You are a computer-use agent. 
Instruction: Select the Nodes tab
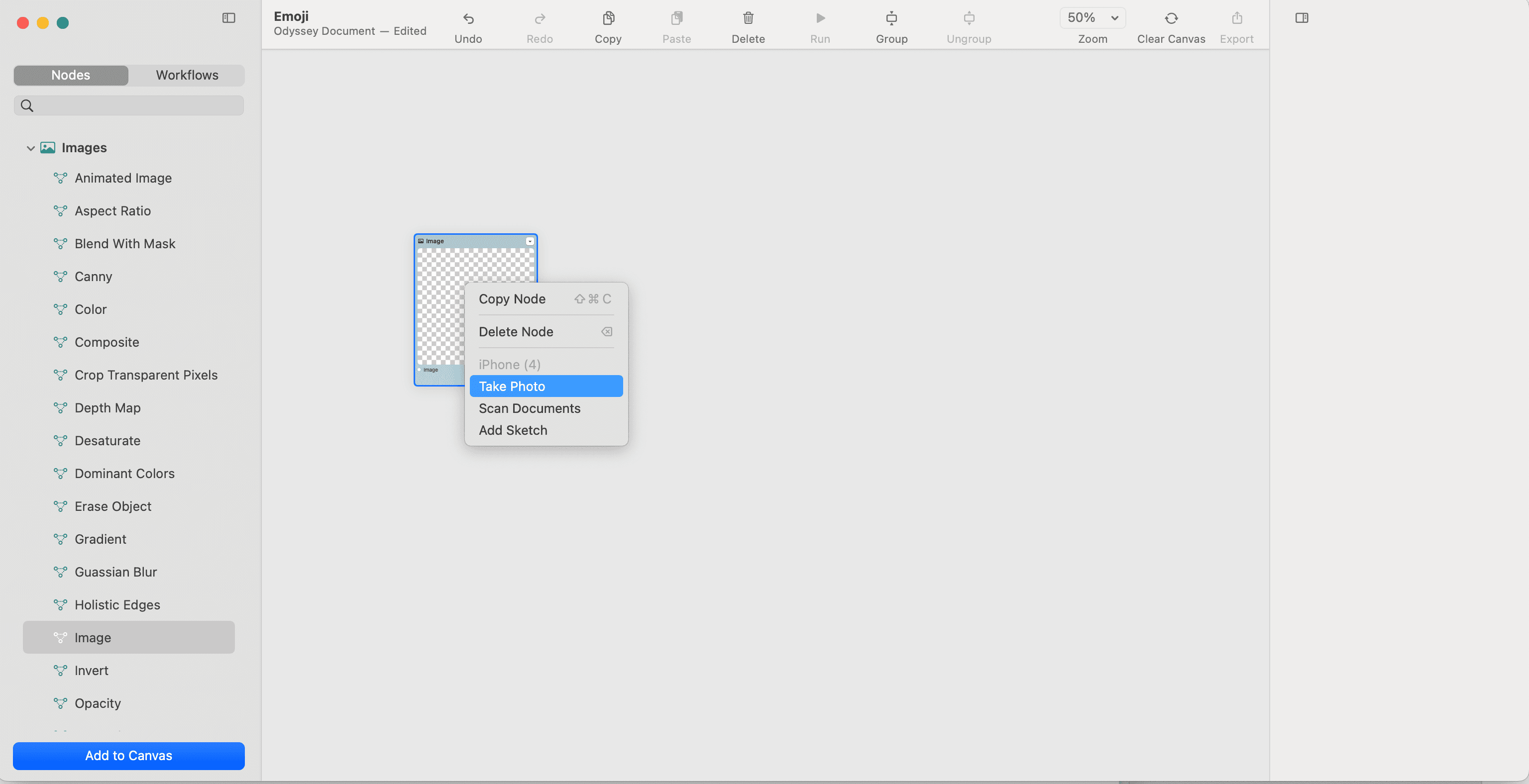(x=71, y=75)
